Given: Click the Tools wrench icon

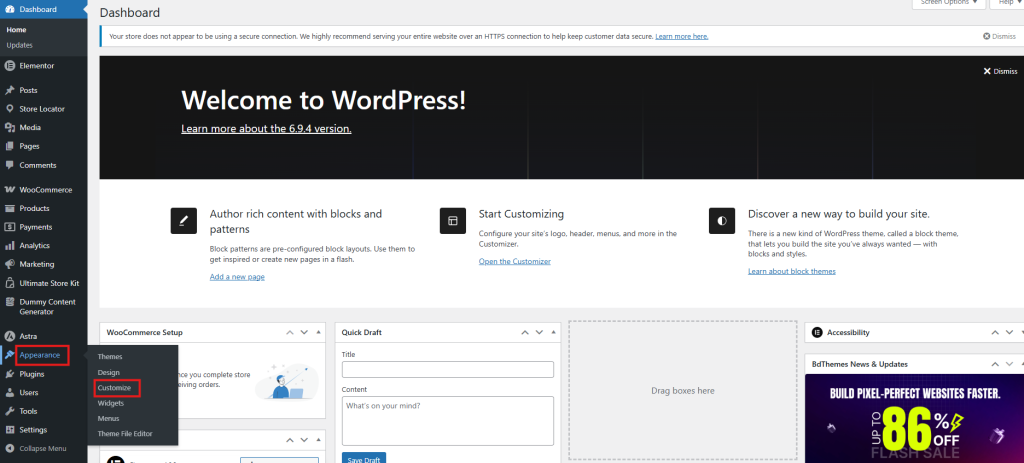Looking at the screenshot, I should tap(9, 411).
